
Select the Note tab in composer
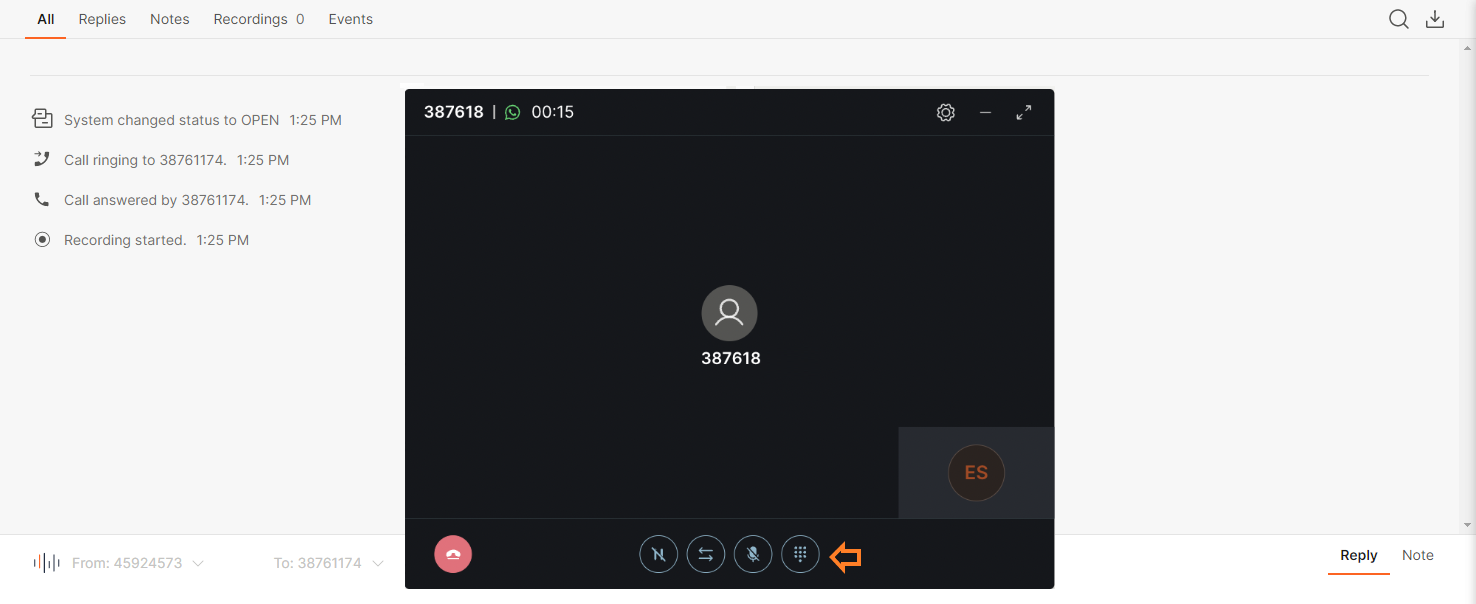coord(1417,556)
